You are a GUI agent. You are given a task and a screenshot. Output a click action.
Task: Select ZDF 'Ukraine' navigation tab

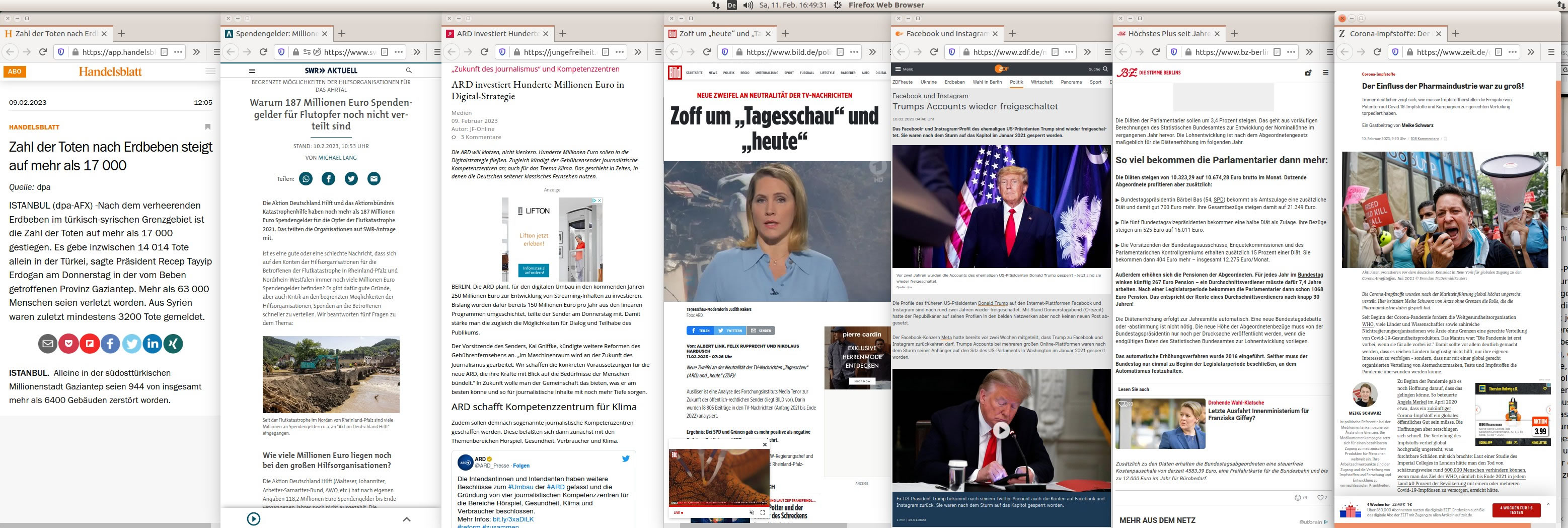point(928,82)
